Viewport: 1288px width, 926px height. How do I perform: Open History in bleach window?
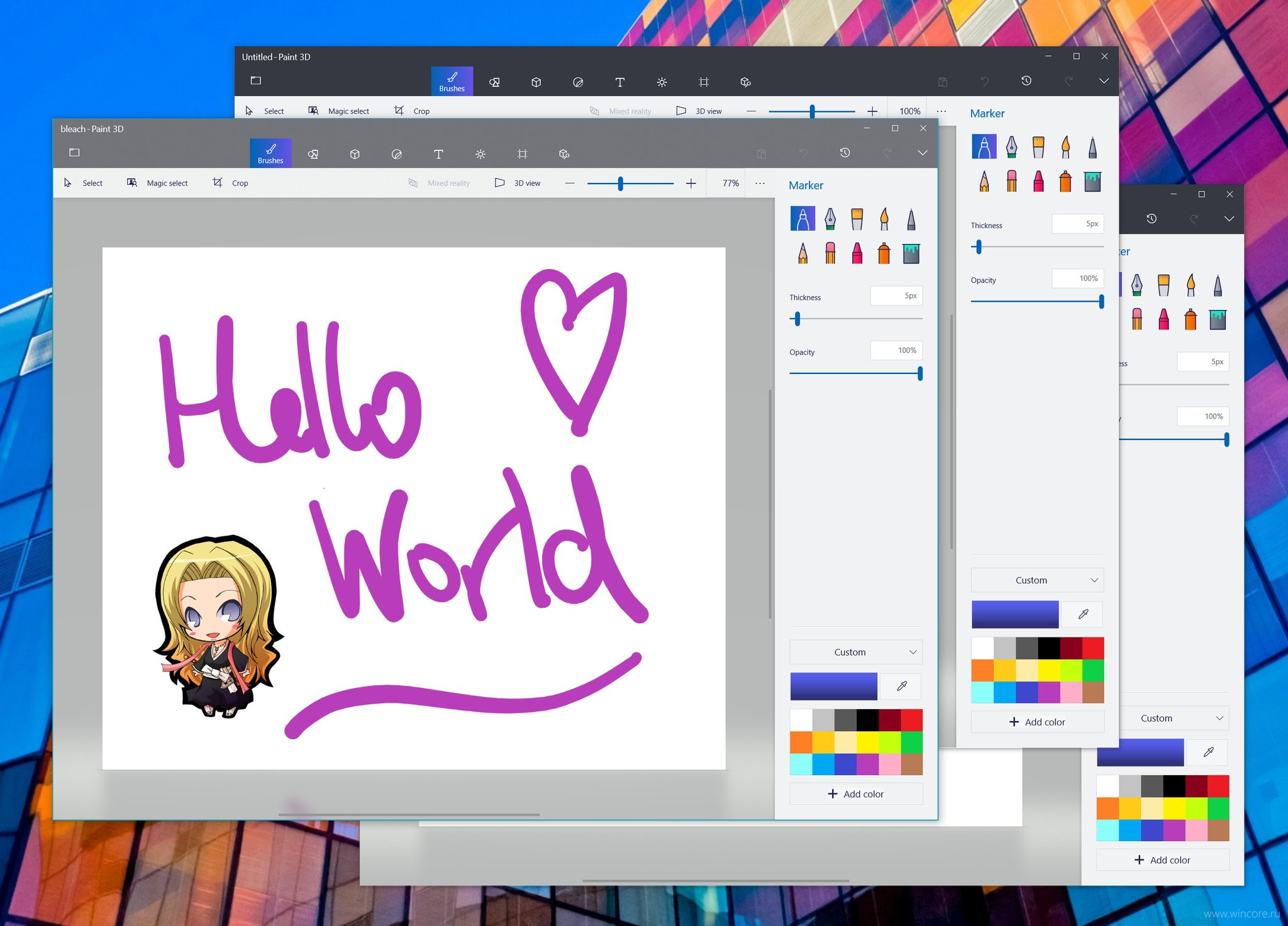[845, 153]
